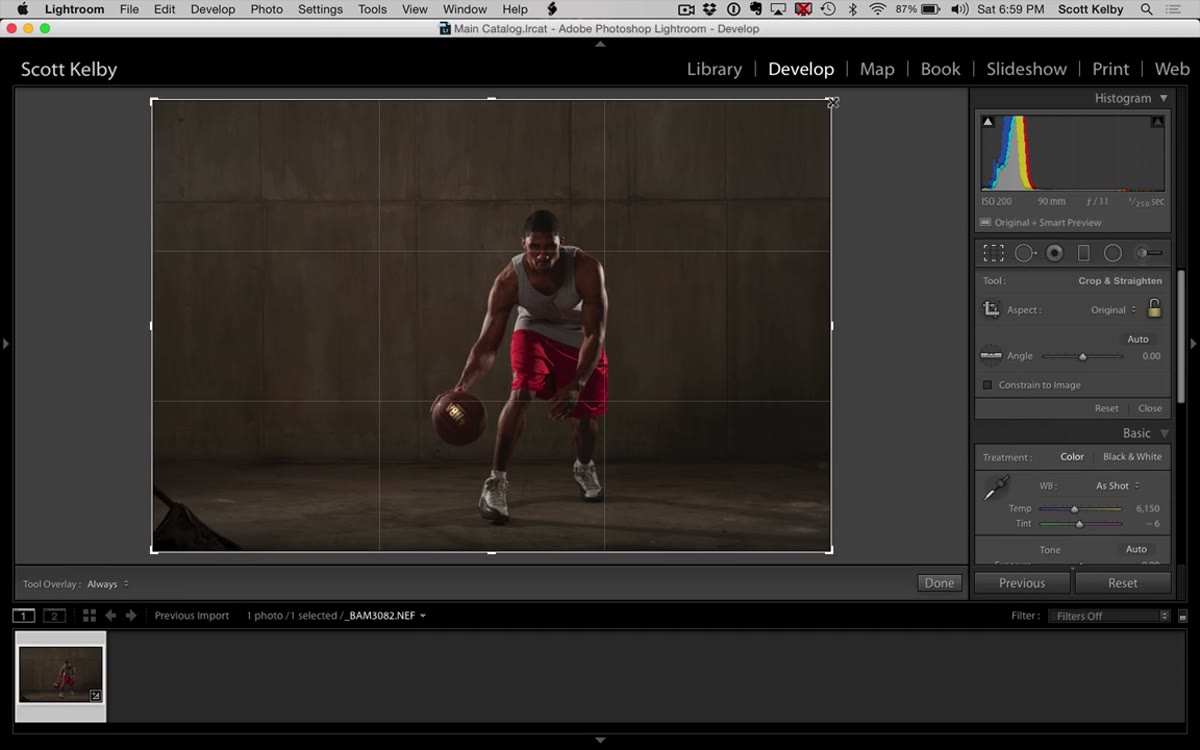Go forward with filmstrip right arrow
Viewport: 1200px width, 750px height.
tap(130, 616)
